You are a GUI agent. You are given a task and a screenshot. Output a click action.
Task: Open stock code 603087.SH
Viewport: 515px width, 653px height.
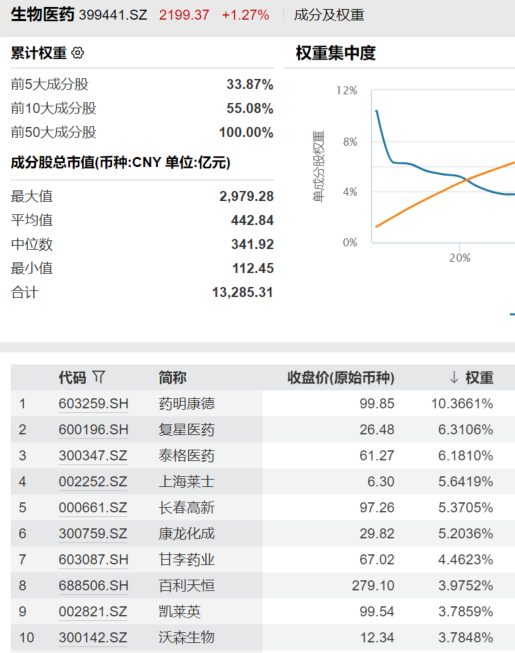(x=93, y=559)
